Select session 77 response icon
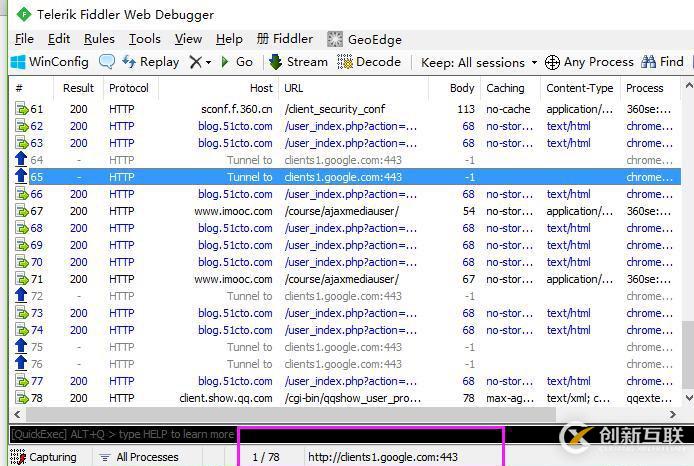 22,381
